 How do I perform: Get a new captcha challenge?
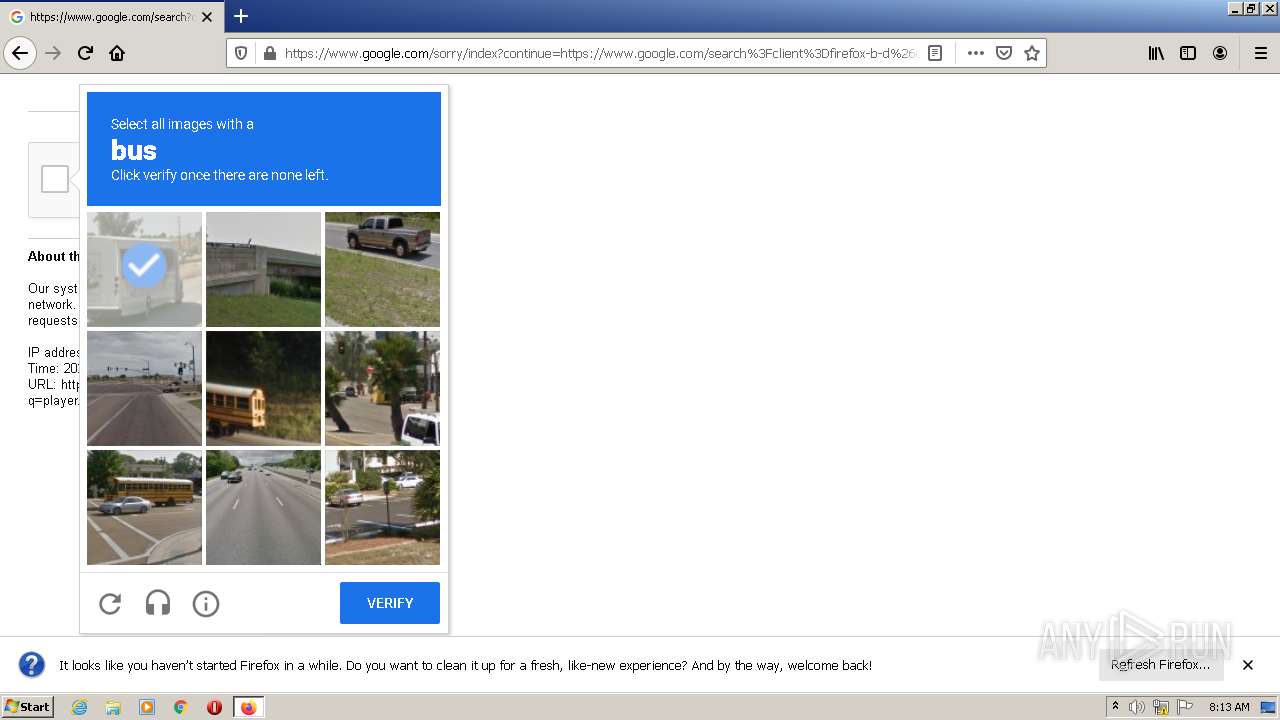point(110,603)
